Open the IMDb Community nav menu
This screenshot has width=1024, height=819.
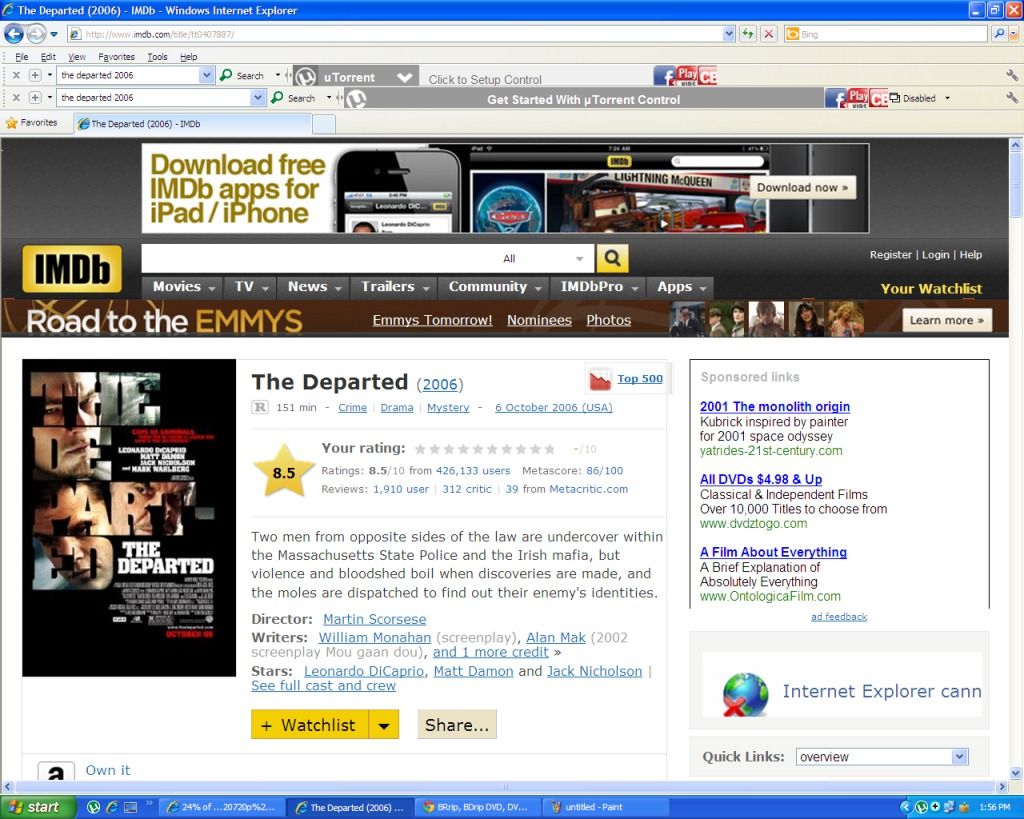[495, 287]
